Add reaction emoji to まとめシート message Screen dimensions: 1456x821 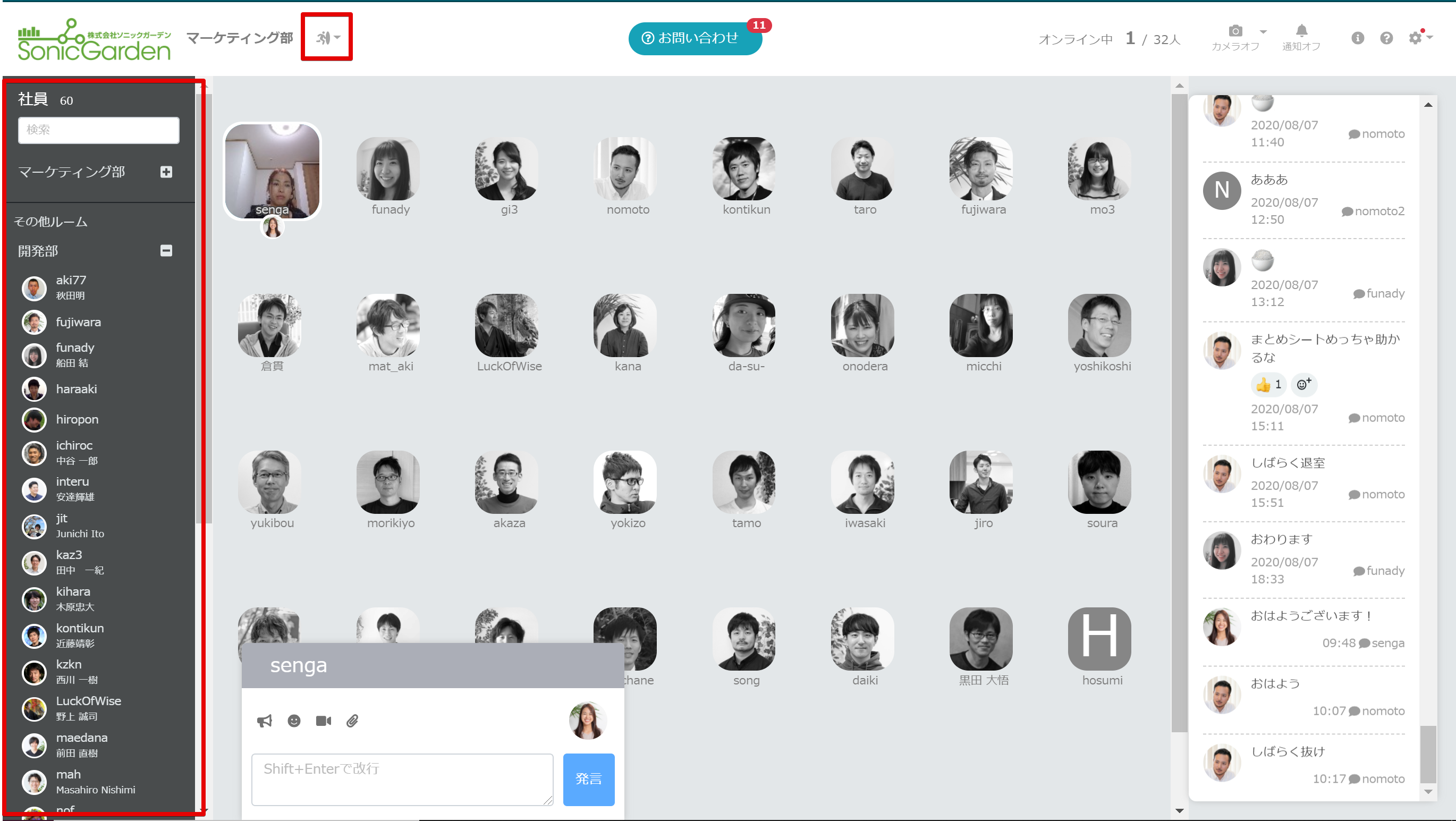pyautogui.click(x=1303, y=385)
